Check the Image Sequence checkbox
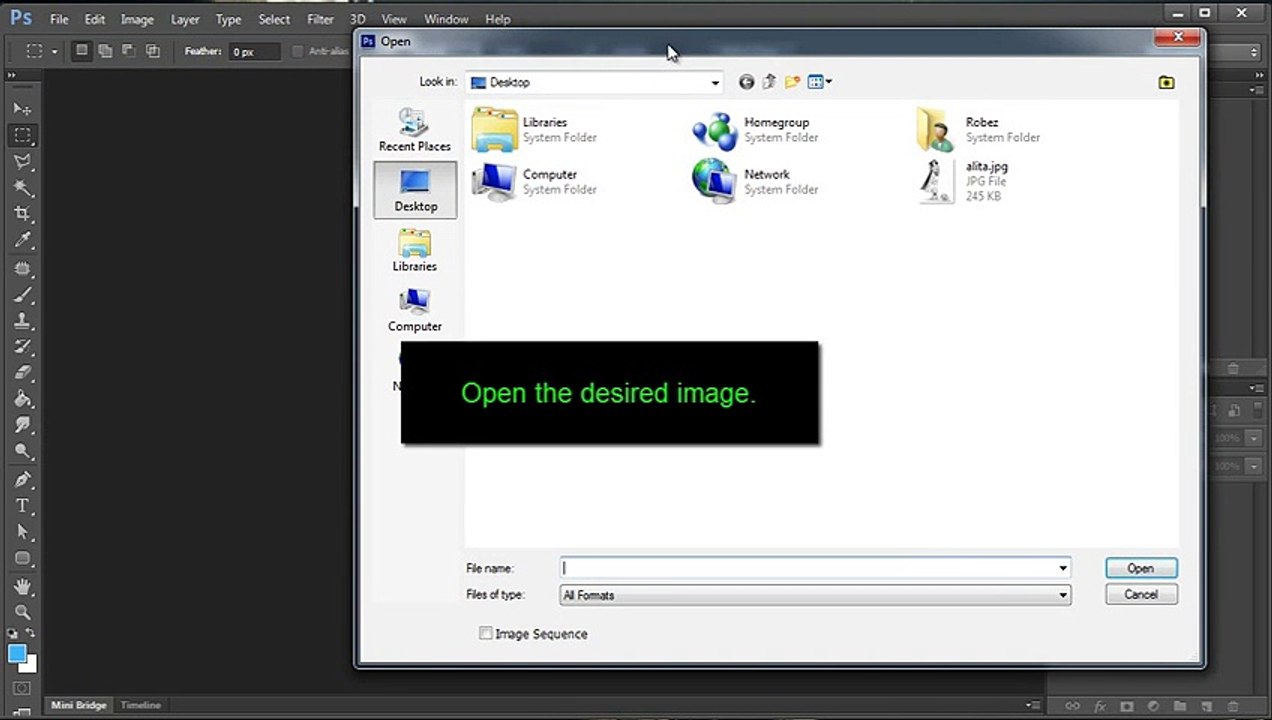This screenshot has width=1272, height=720. pos(486,633)
